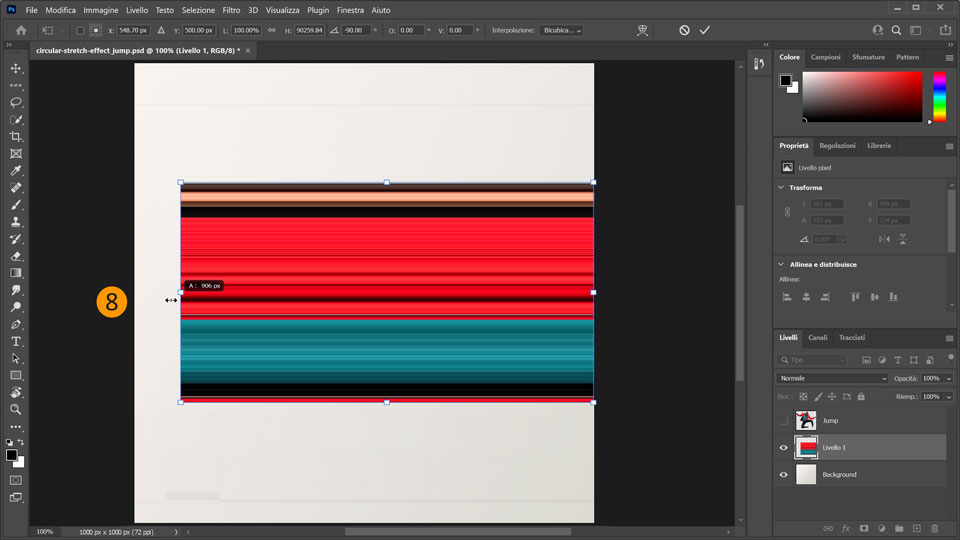This screenshot has width=960, height=540.
Task: Select the Eyedropper tool
Action: (16, 170)
